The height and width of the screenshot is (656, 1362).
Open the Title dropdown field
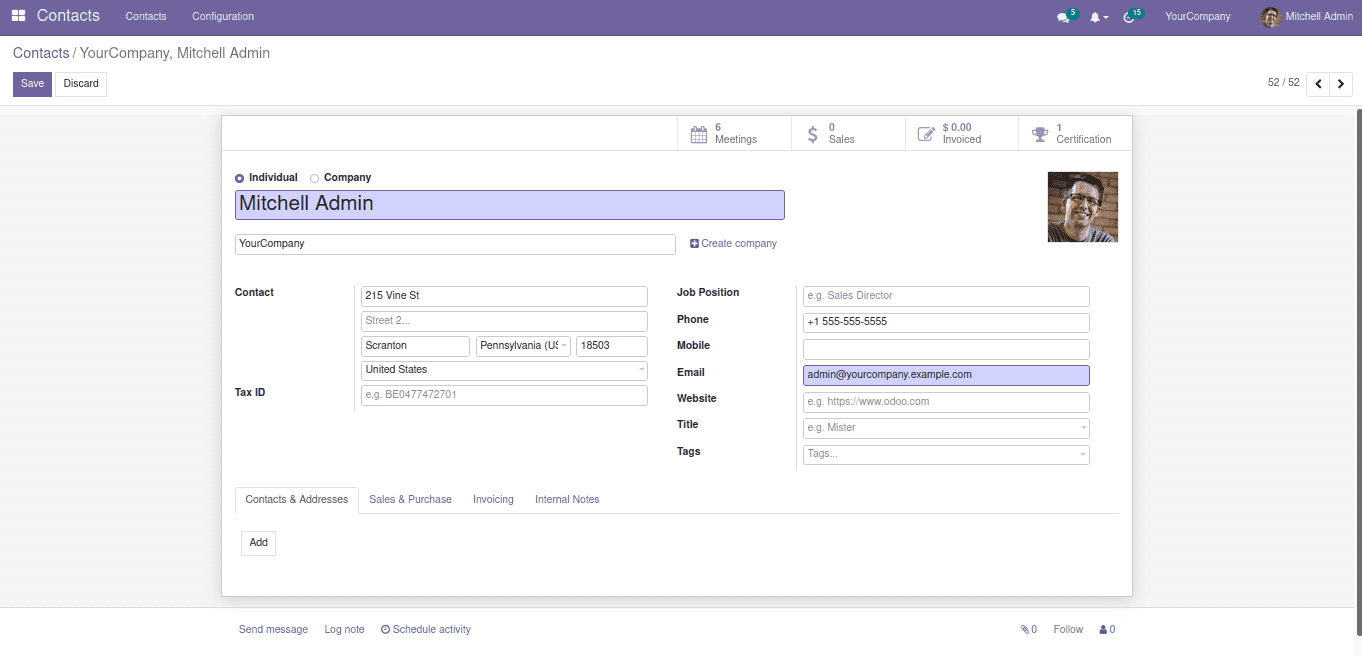[x=945, y=428]
